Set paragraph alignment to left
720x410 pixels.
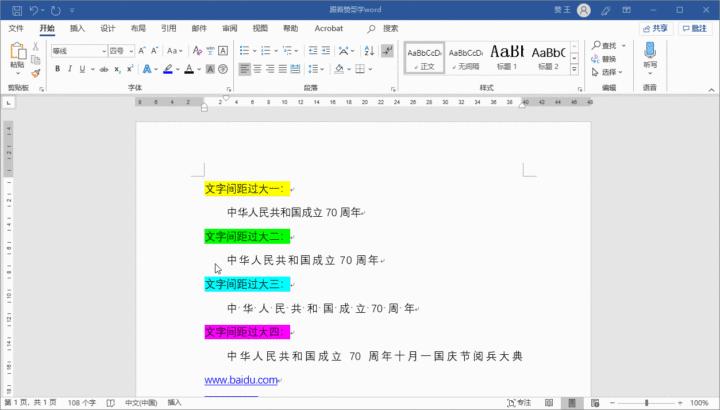245,69
